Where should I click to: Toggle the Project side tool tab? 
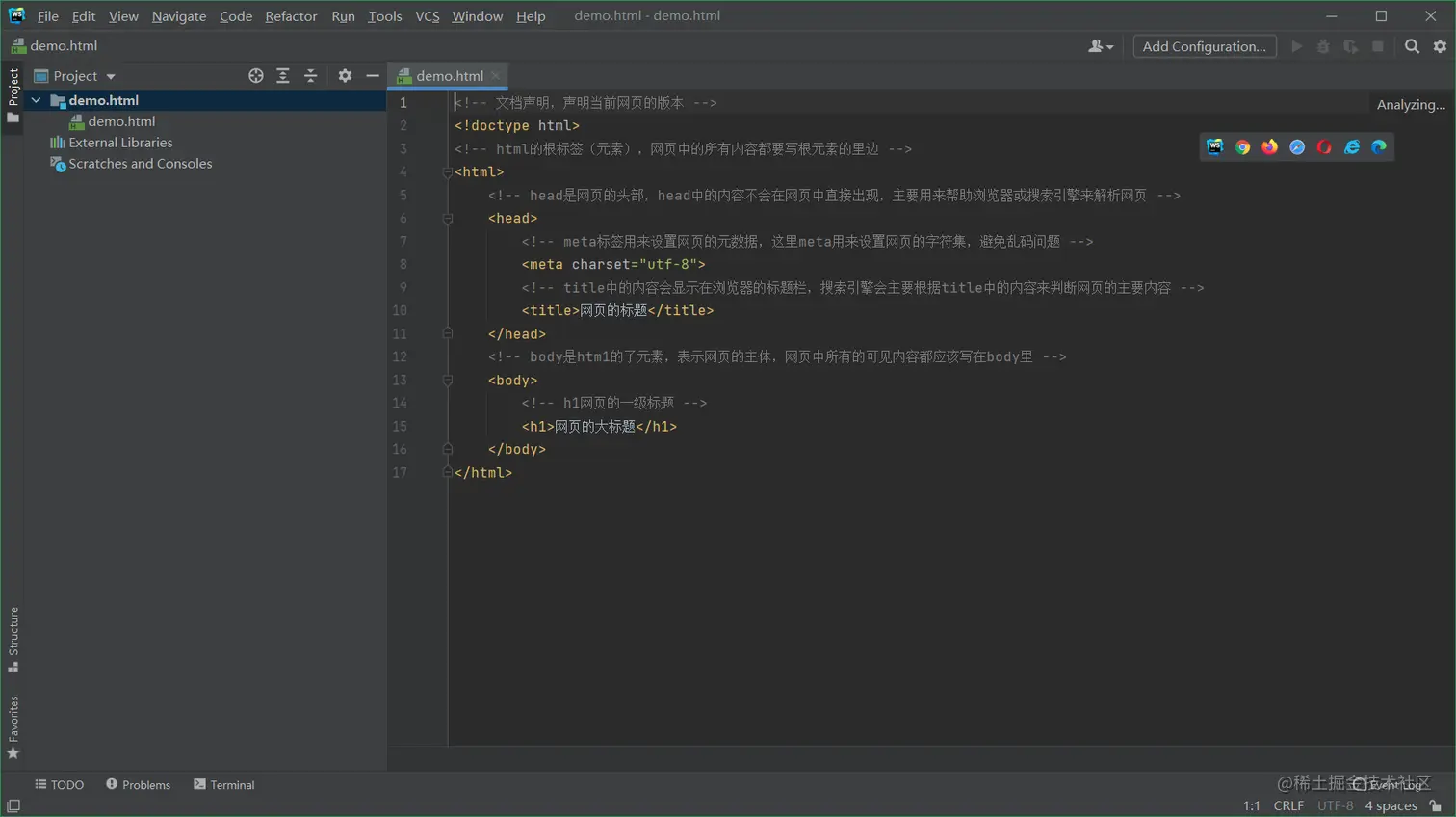[13, 95]
